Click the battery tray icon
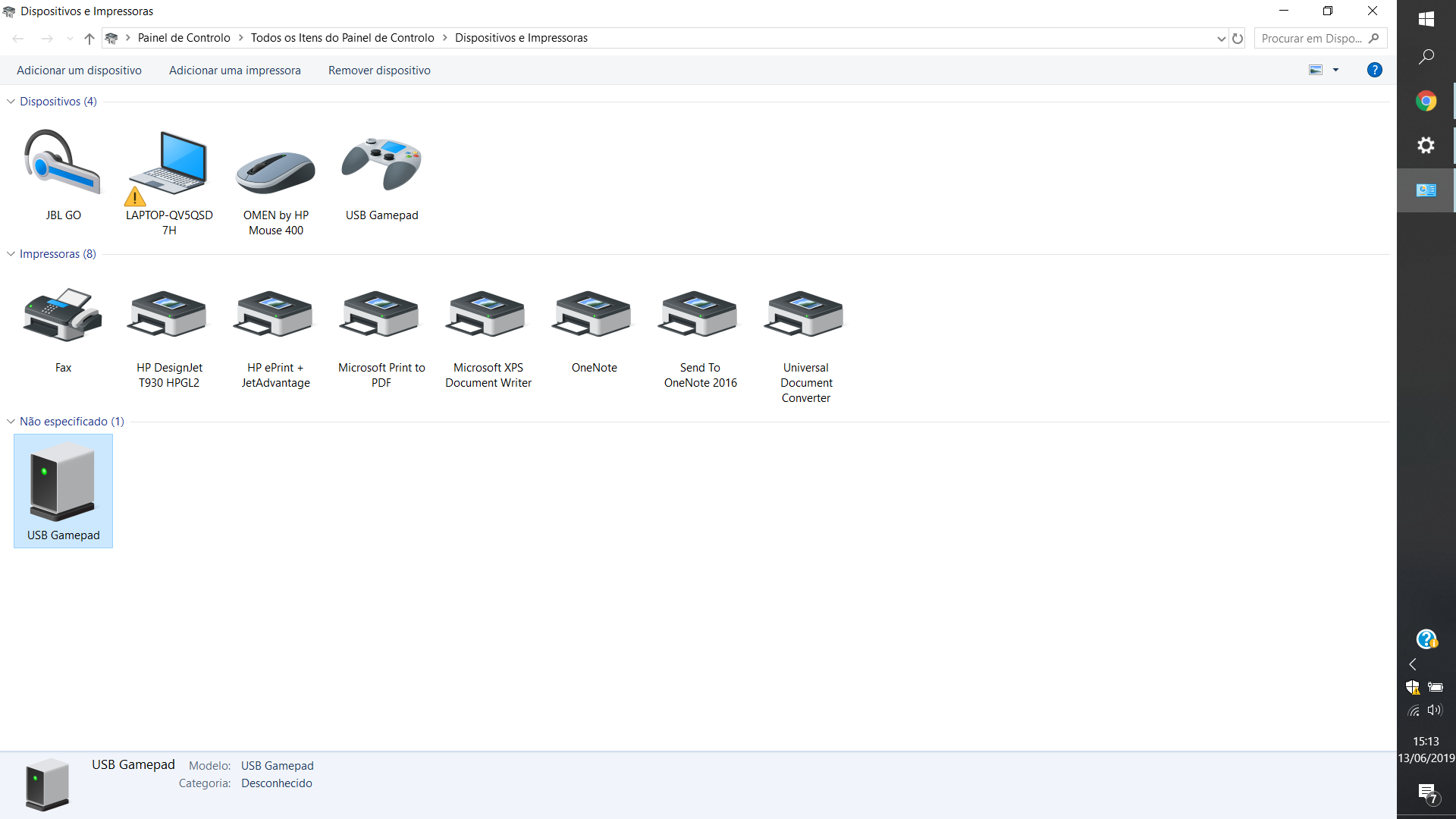1456x819 pixels. click(x=1436, y=687)
